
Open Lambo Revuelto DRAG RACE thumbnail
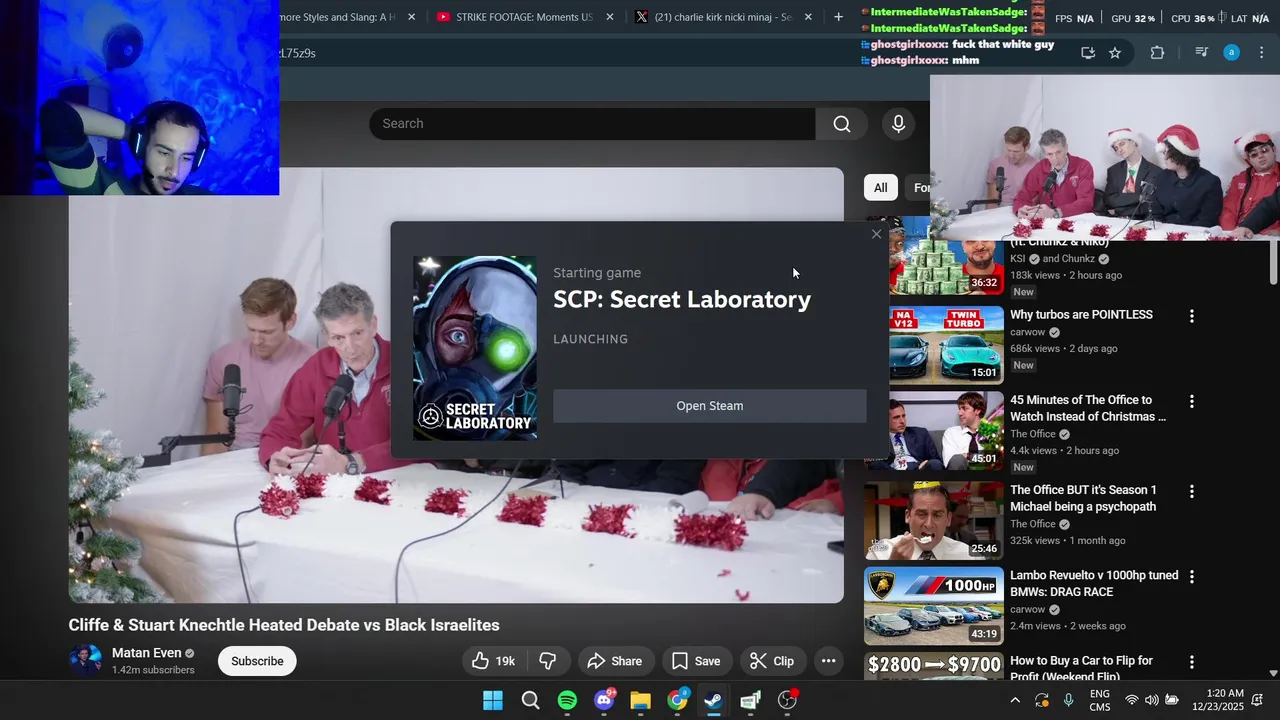(x=934, y=606)
